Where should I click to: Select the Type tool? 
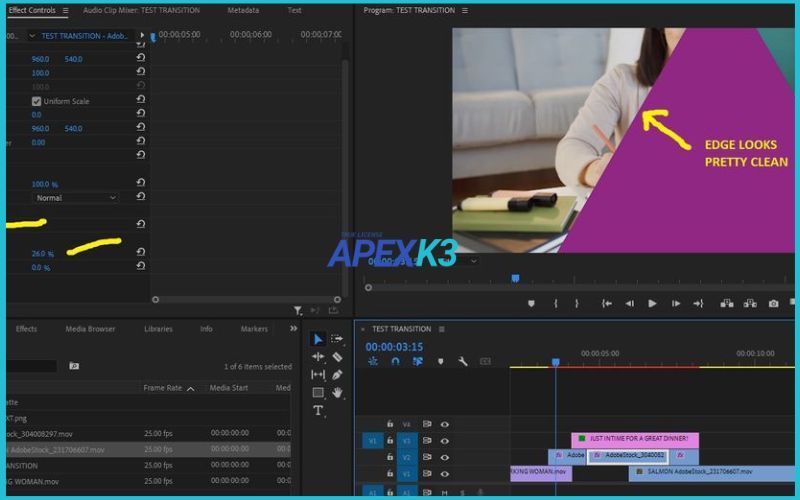[318, 411]
